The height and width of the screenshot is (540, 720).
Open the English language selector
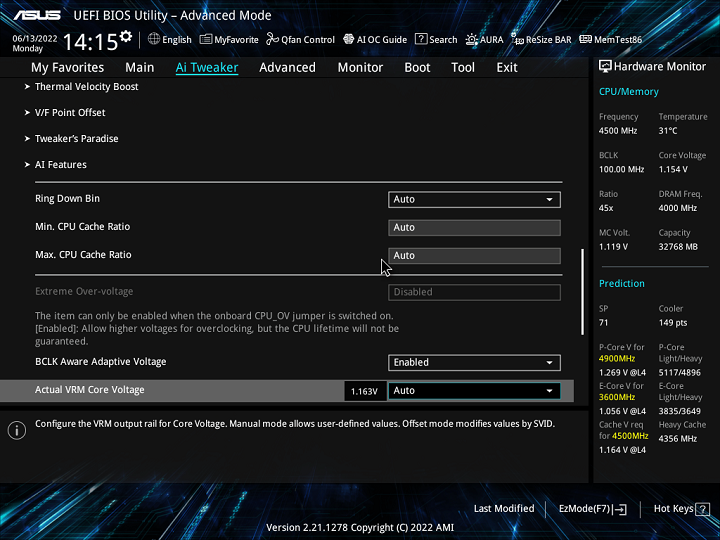click(169, 40)
